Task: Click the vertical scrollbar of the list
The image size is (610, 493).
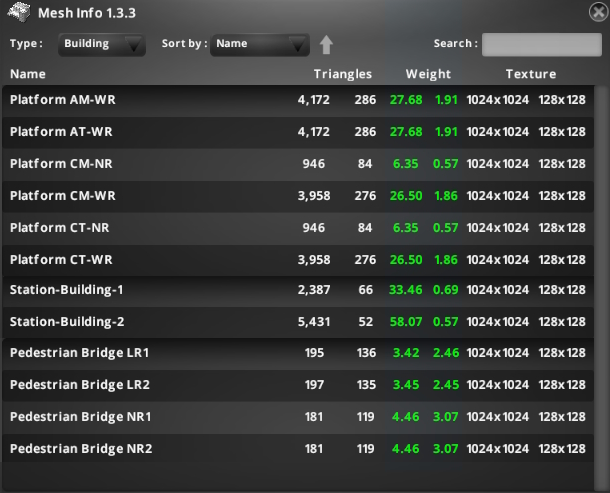Action: coord(602,288)
